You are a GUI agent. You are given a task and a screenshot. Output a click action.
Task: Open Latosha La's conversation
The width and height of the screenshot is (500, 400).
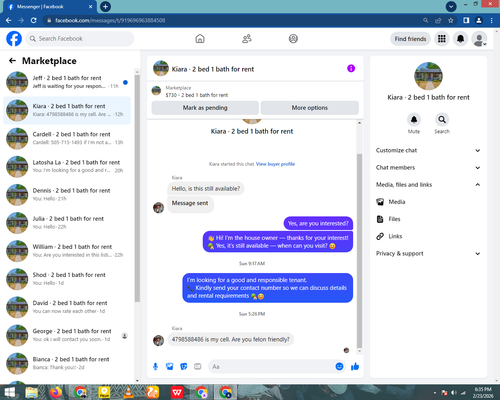(x=67, y=166)
